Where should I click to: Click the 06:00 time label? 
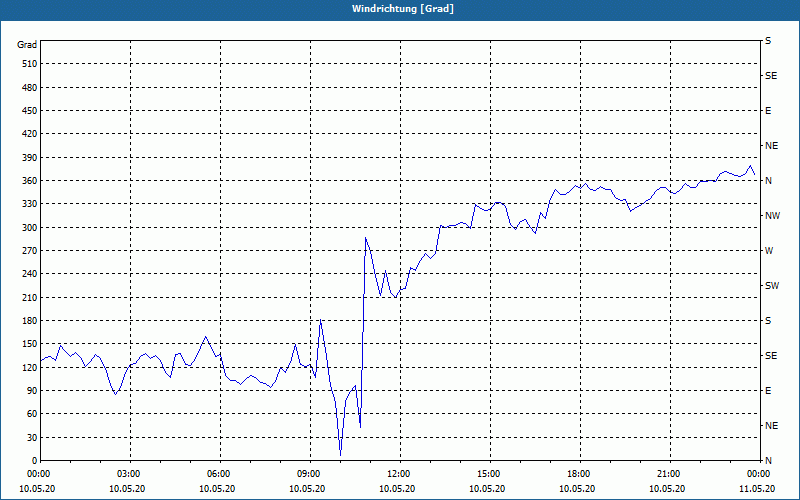pos(217,473)
